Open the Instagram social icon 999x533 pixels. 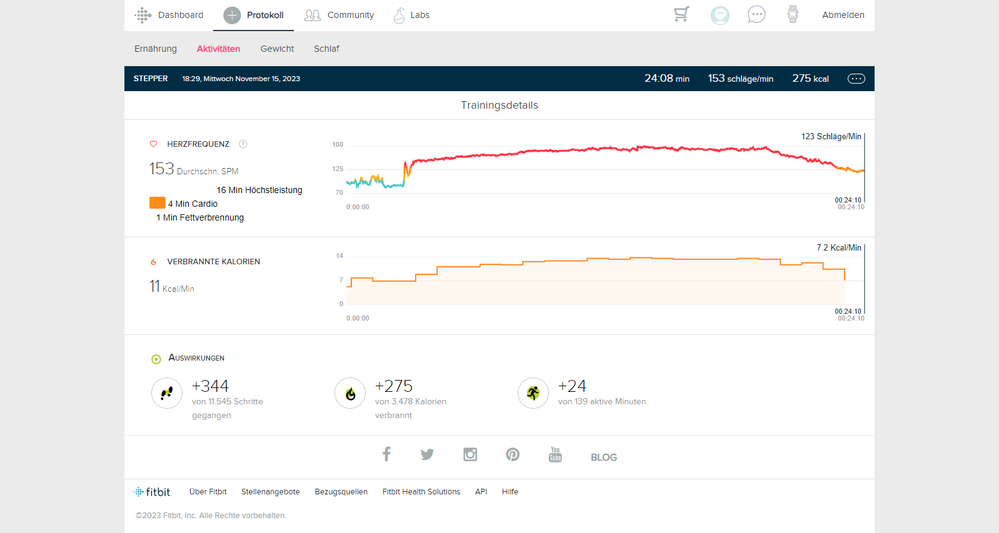tap(470, 454)
